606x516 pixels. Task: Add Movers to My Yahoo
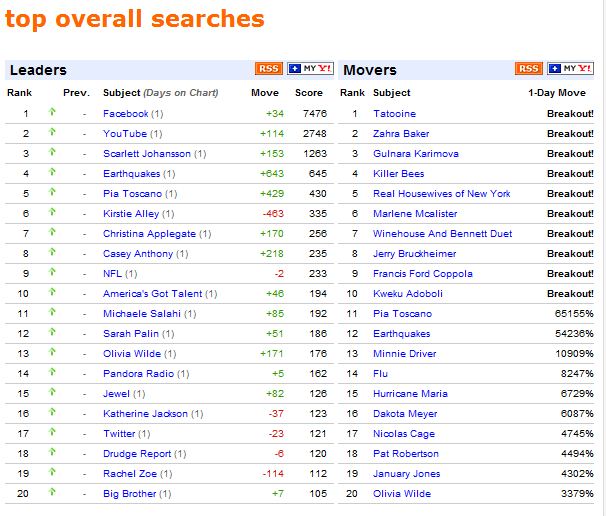570,69
